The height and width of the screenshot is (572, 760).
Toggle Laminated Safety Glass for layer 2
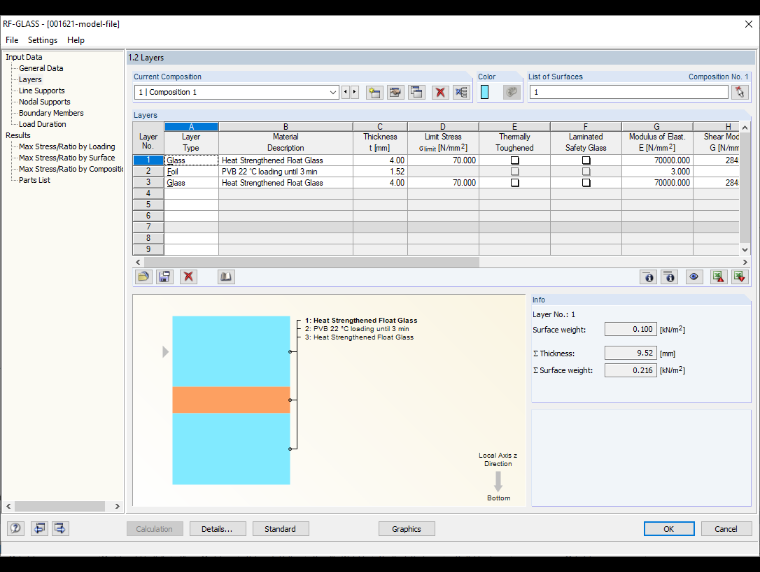click(586, 172)
